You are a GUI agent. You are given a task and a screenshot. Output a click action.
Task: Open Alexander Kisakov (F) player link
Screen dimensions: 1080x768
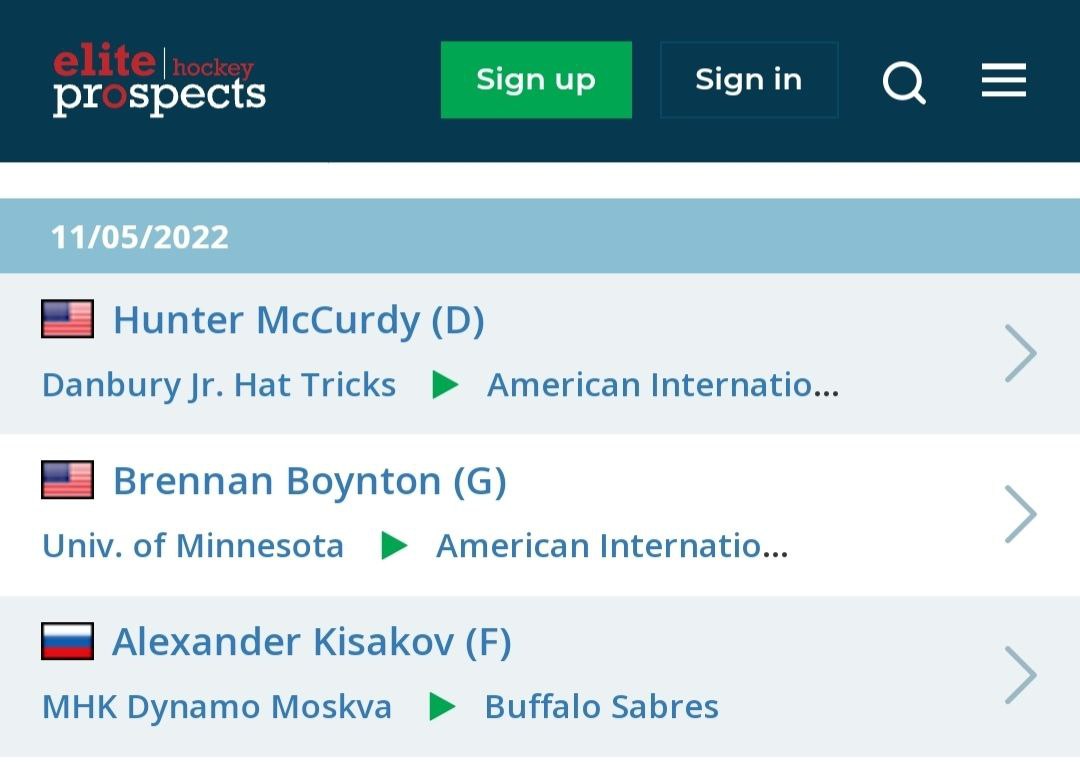click(312, 642)
